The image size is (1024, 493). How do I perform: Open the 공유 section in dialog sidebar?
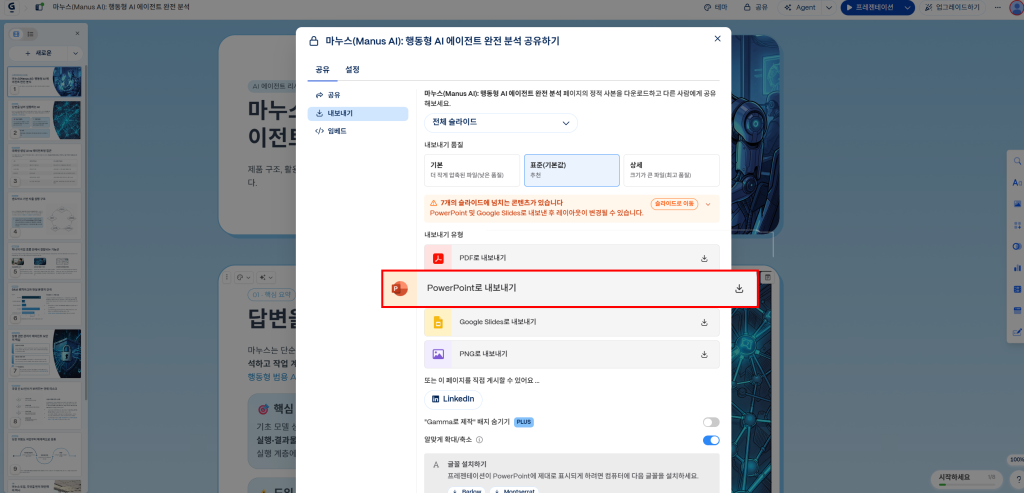click(358, 95)
